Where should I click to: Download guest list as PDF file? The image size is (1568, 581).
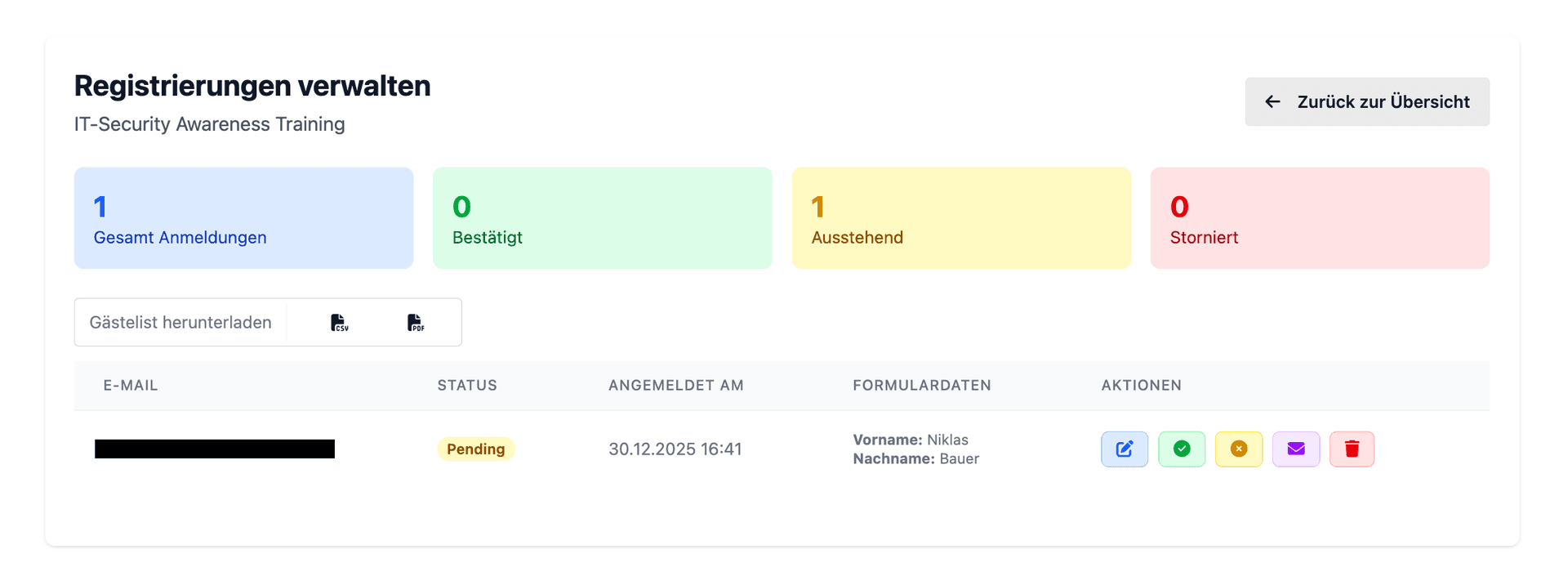[x=416, y=323]
